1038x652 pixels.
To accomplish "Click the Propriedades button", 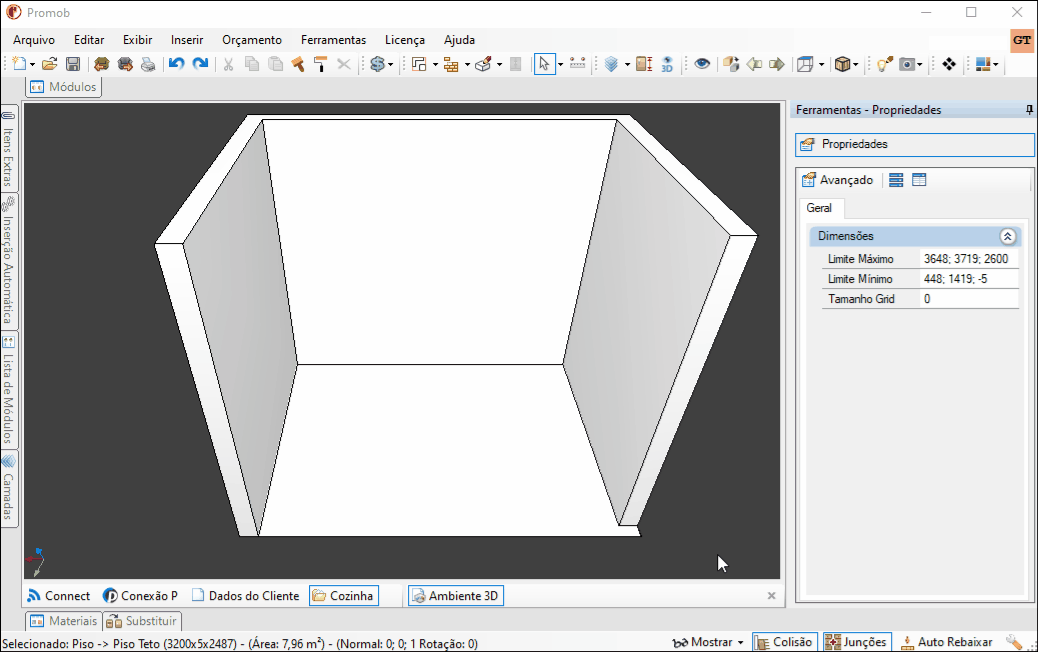I will [x=914, y=144].
